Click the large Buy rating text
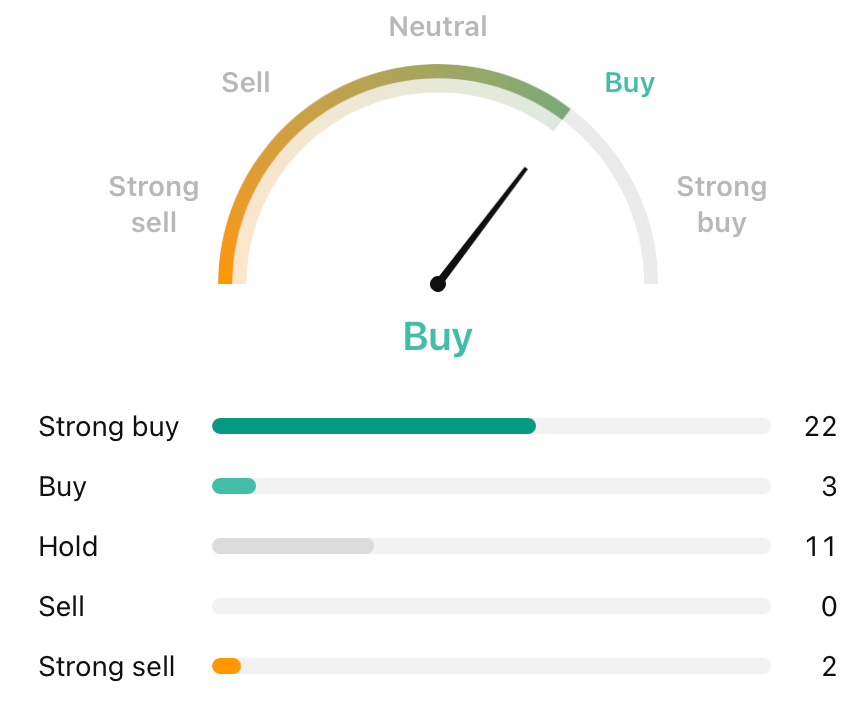 click(437, 337)
